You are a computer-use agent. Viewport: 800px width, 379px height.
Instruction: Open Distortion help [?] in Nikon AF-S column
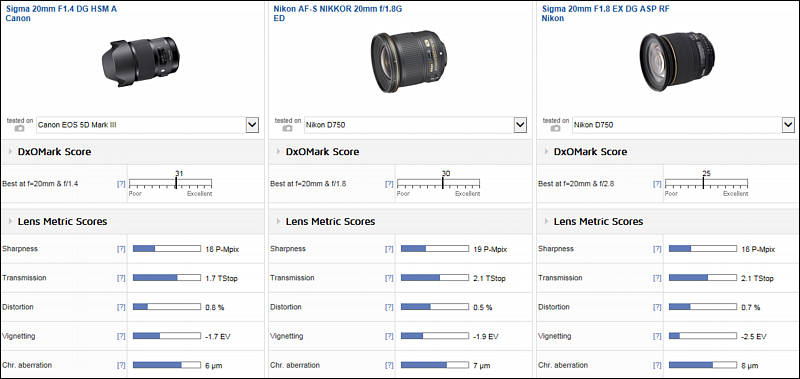coord(389,307)
